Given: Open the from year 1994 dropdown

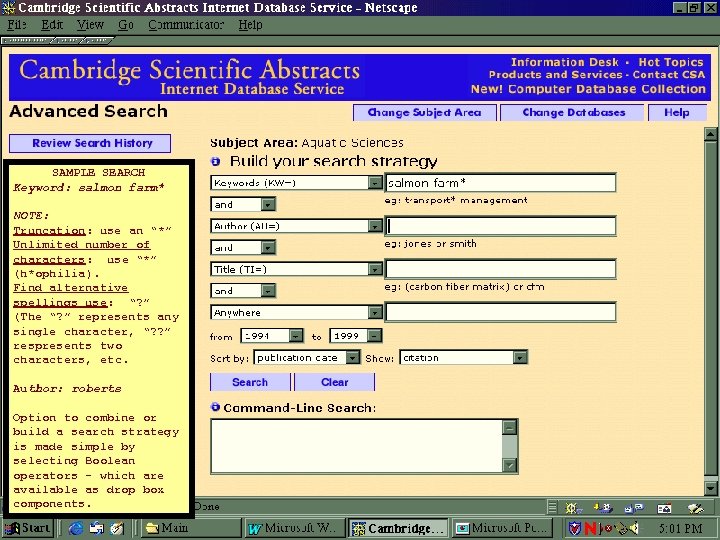Looking at the screenshot, I should point(296,336).
